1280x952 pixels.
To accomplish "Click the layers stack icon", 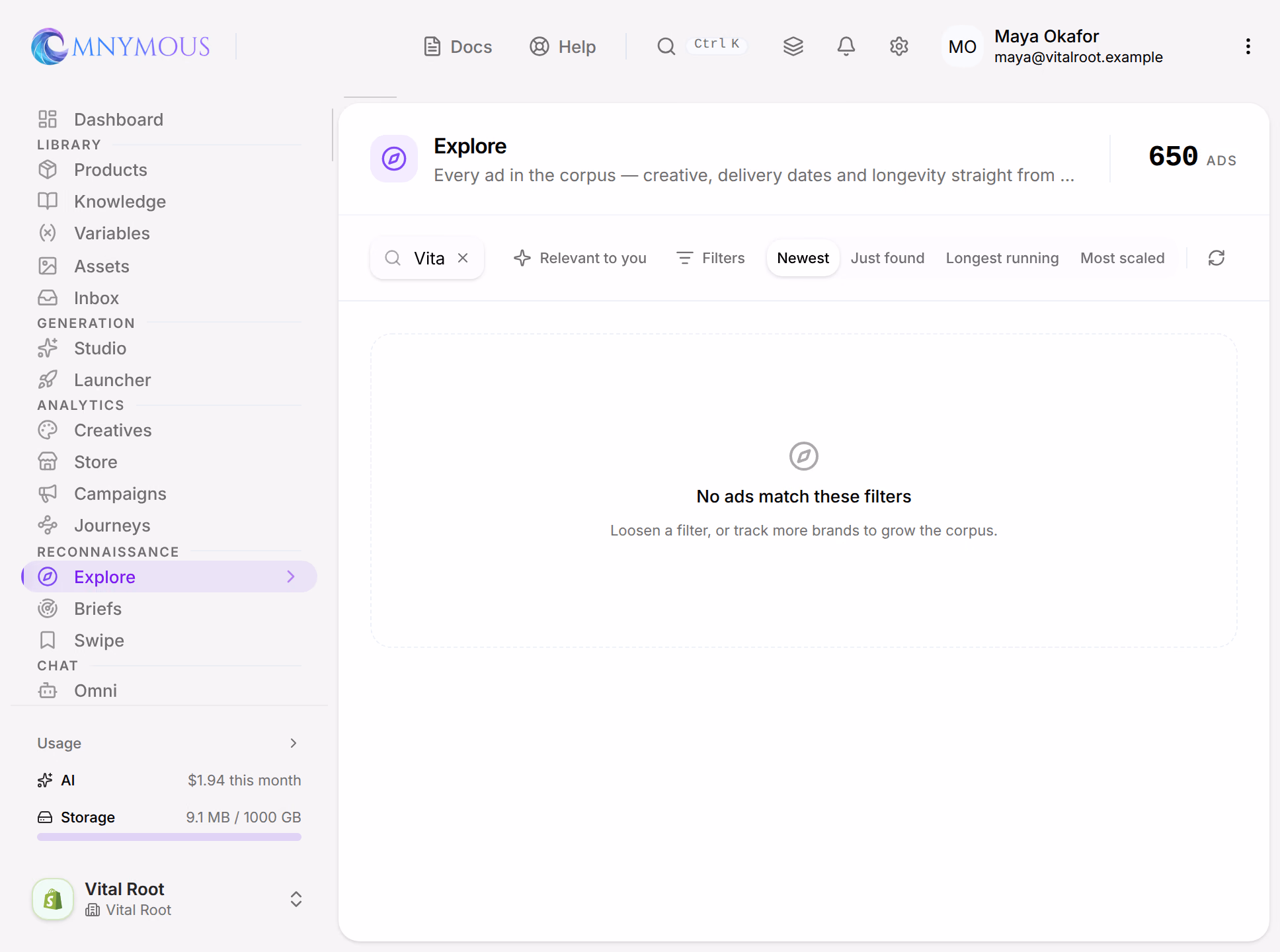I will click(x=793, y=46).
